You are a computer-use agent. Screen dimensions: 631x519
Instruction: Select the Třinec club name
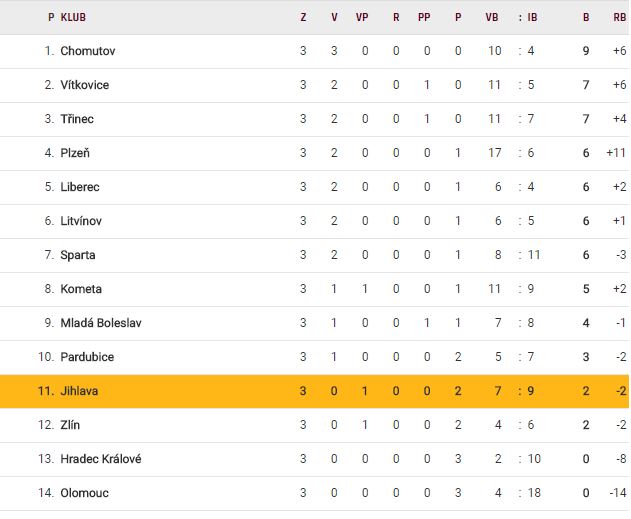(x=77, y=119)
